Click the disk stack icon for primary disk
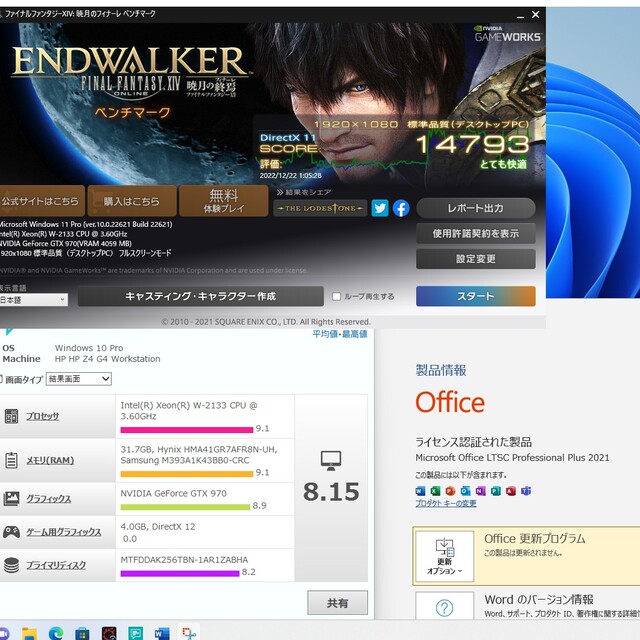 (x=11, y=565)
